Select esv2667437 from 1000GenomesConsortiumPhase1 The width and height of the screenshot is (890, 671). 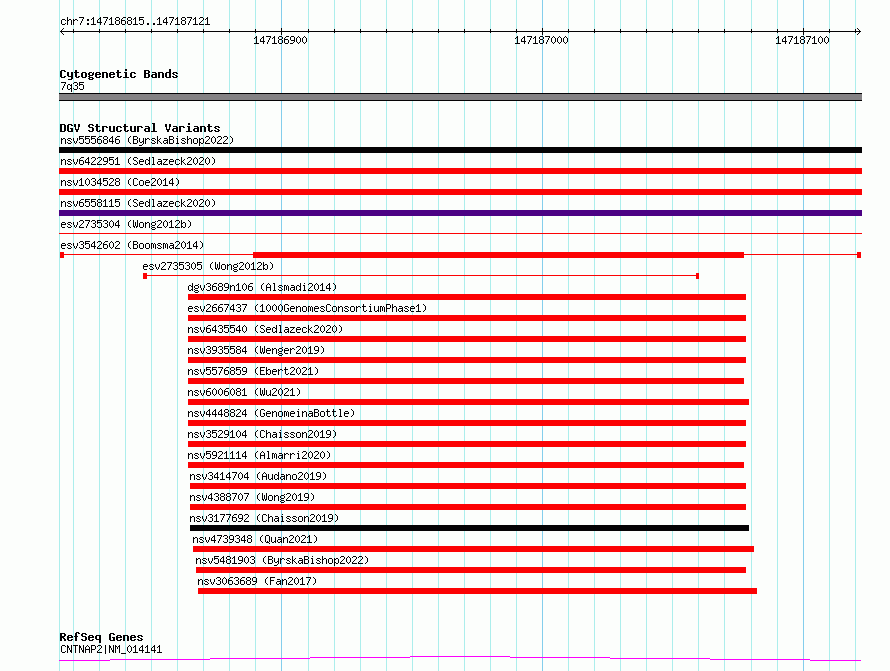[x=306, y=308]
